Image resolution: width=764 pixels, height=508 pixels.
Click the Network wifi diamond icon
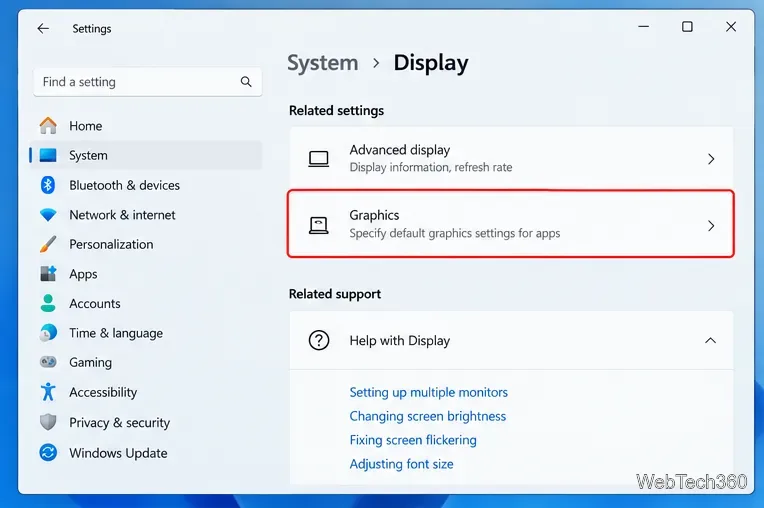tap(48, 215)
